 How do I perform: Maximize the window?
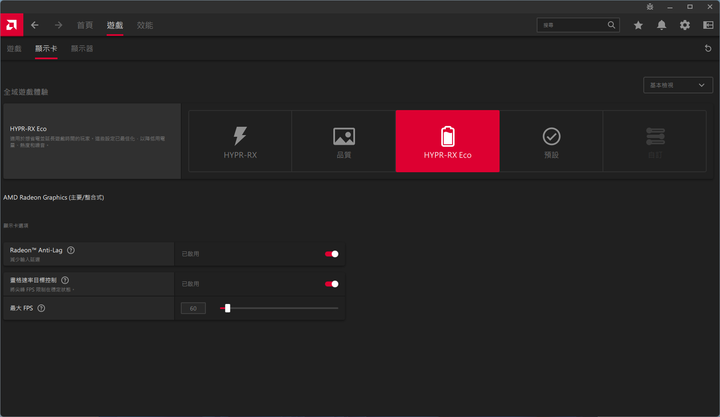[689, 7]
